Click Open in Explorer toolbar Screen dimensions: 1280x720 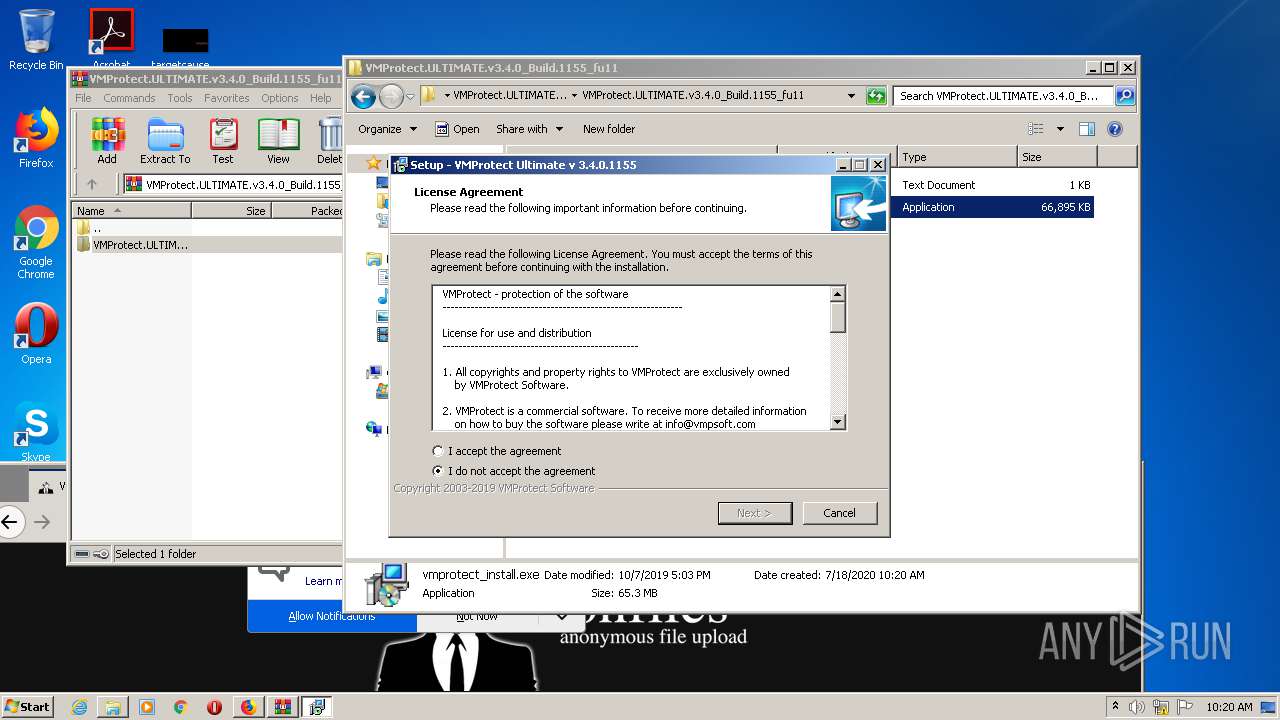457,129
